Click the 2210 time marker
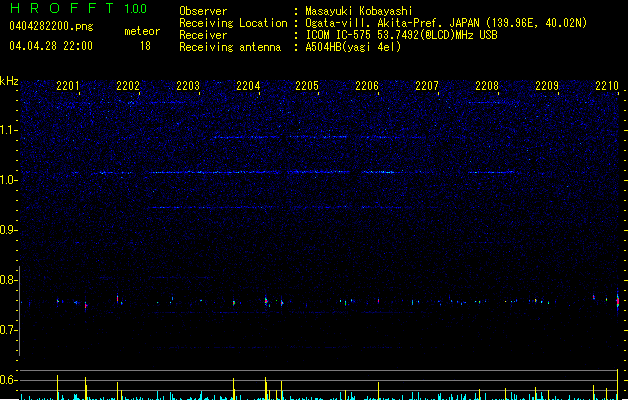The image size is (629, 400). 607,85
